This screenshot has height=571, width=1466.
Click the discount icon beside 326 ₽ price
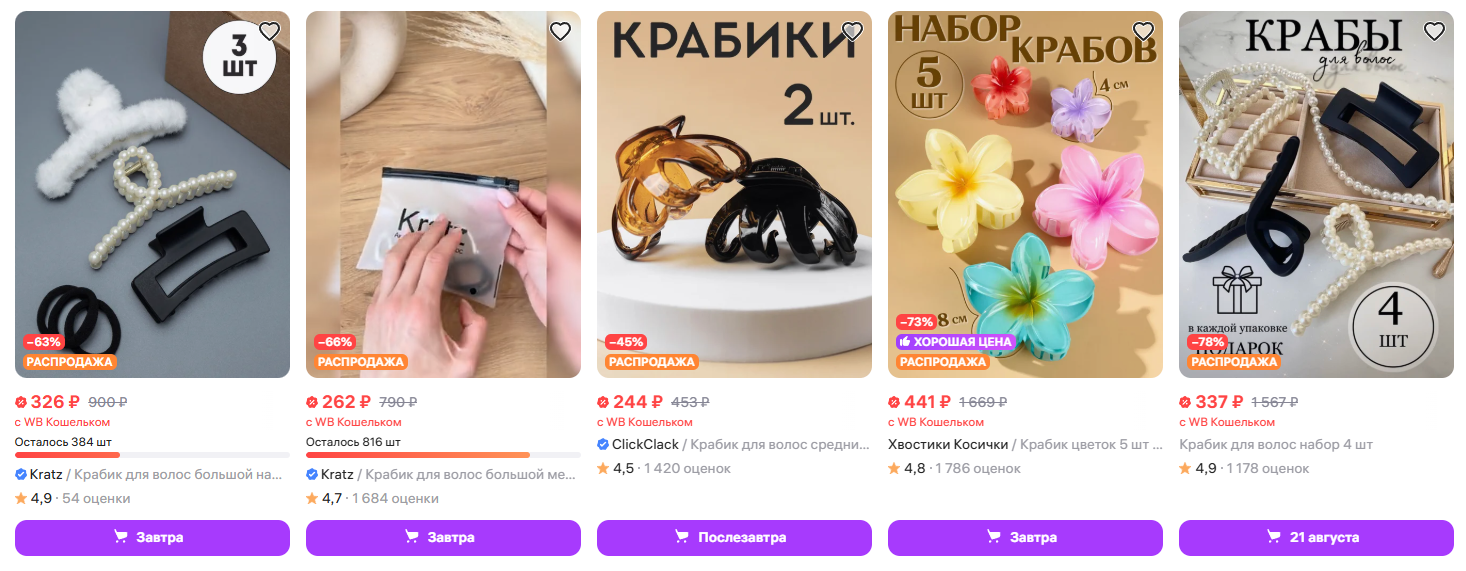click(x=21, y=402)
